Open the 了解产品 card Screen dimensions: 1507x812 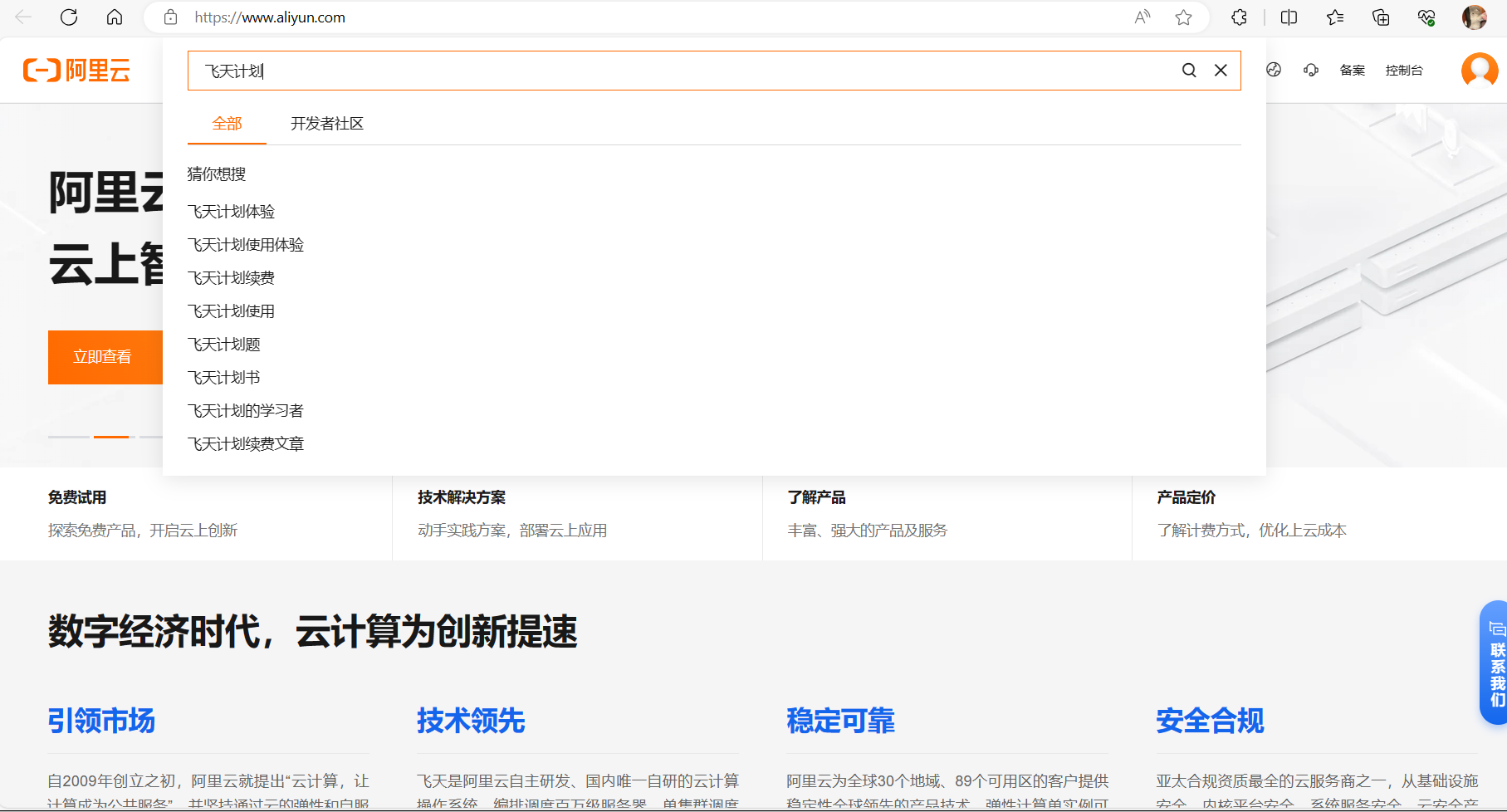[947, 514]
